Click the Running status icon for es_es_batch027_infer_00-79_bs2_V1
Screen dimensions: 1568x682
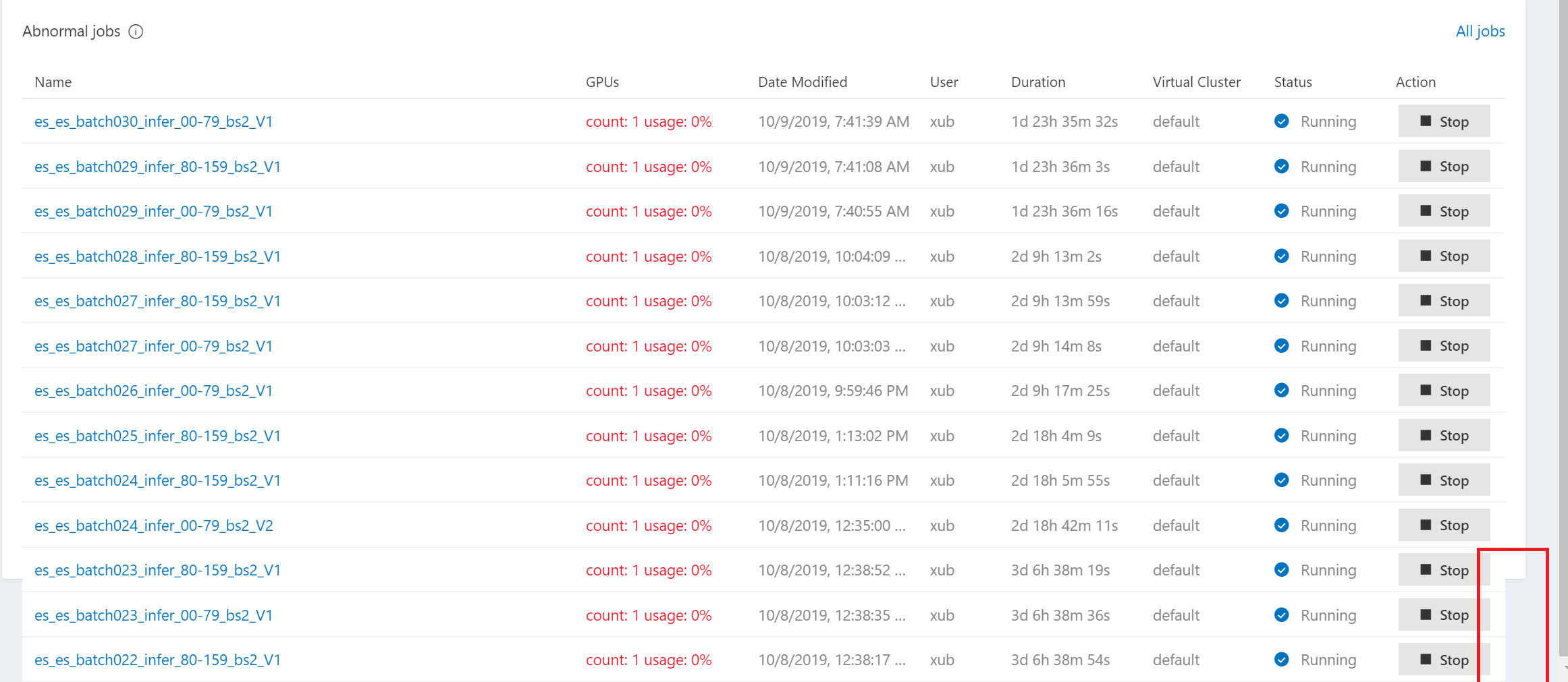pos(1281,346)
